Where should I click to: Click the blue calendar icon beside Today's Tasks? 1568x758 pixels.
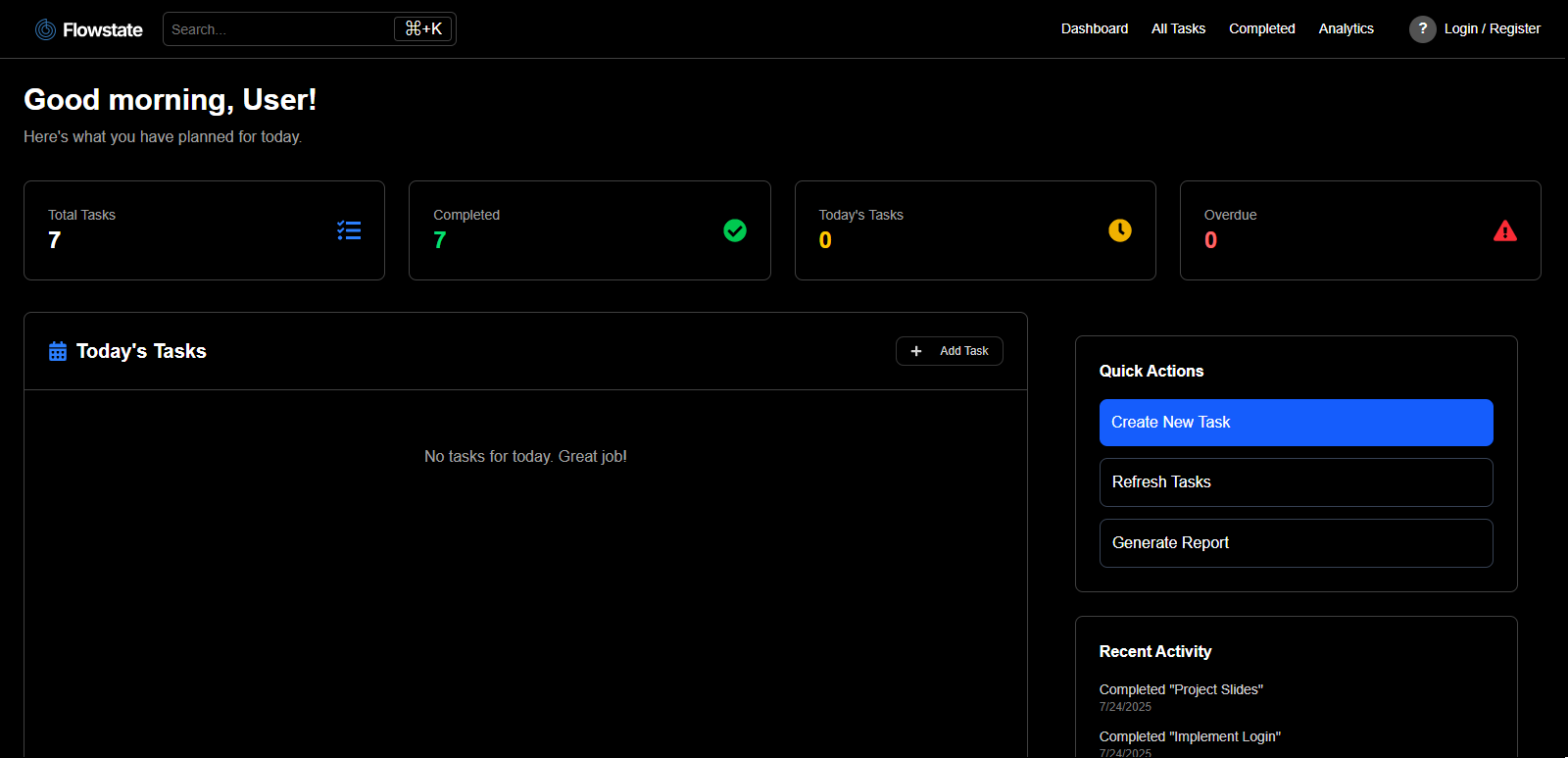pos(58,351)
